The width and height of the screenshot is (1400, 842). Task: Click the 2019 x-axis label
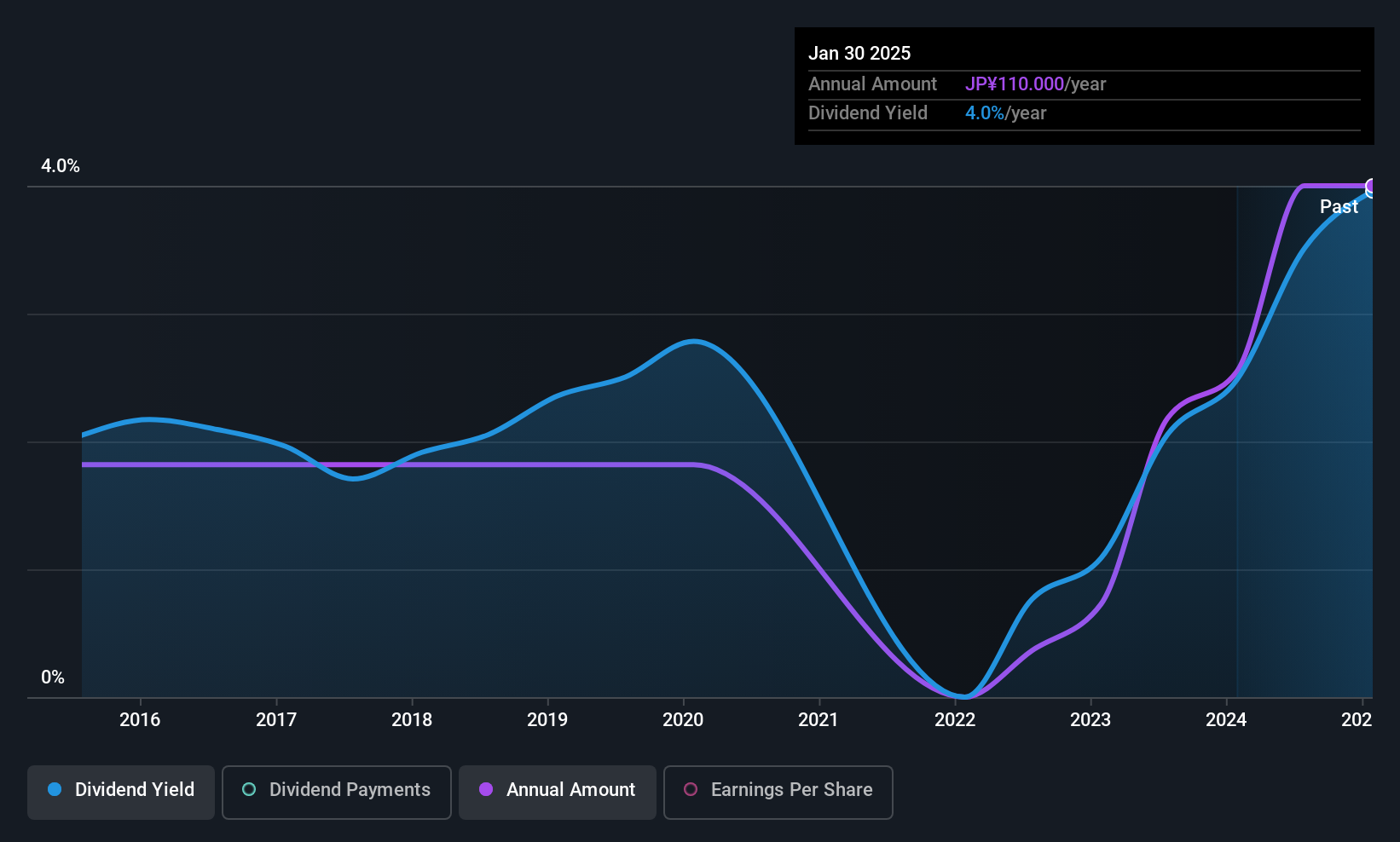[x=547, y=720]
